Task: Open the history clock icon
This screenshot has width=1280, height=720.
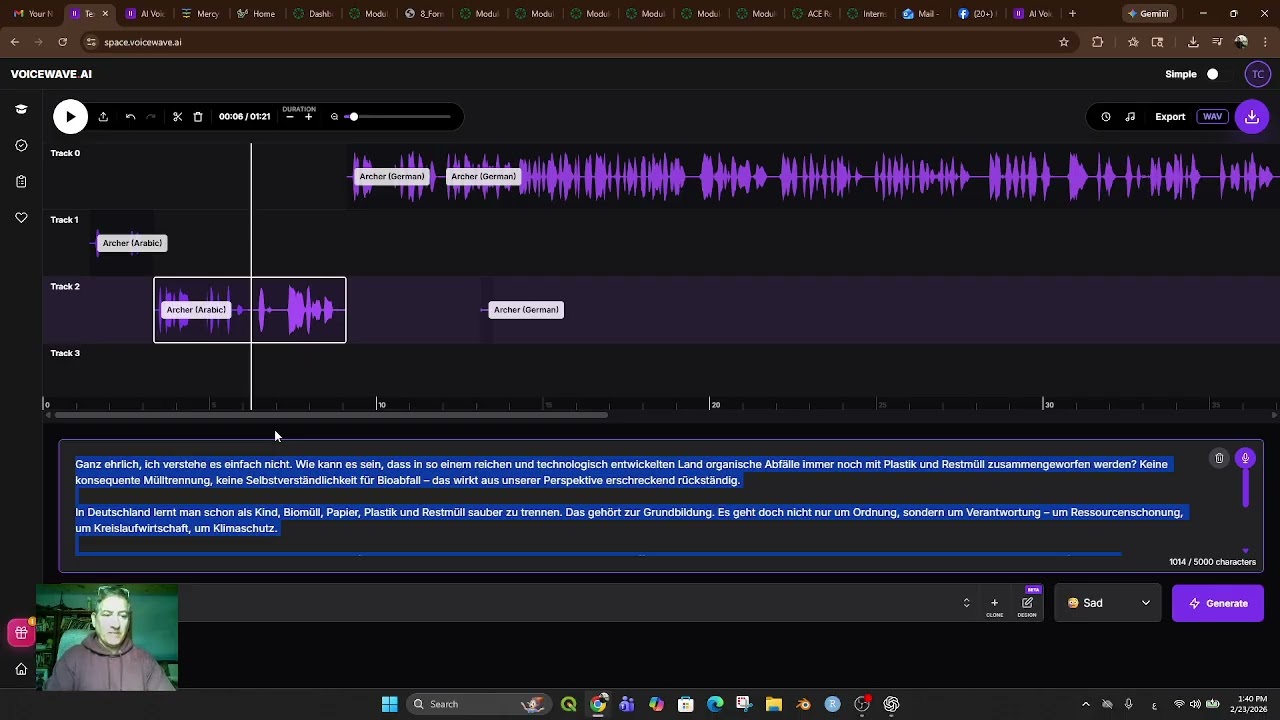Action: click(1106, 117)
